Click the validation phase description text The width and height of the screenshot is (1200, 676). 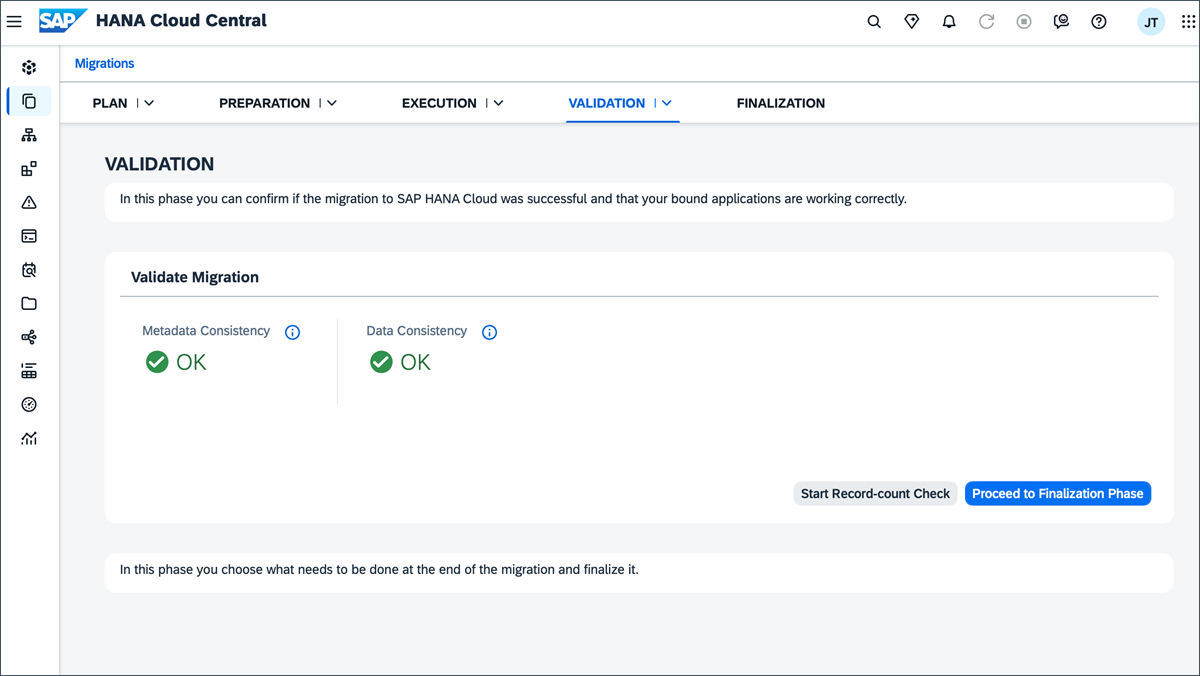tap(513, 199)
